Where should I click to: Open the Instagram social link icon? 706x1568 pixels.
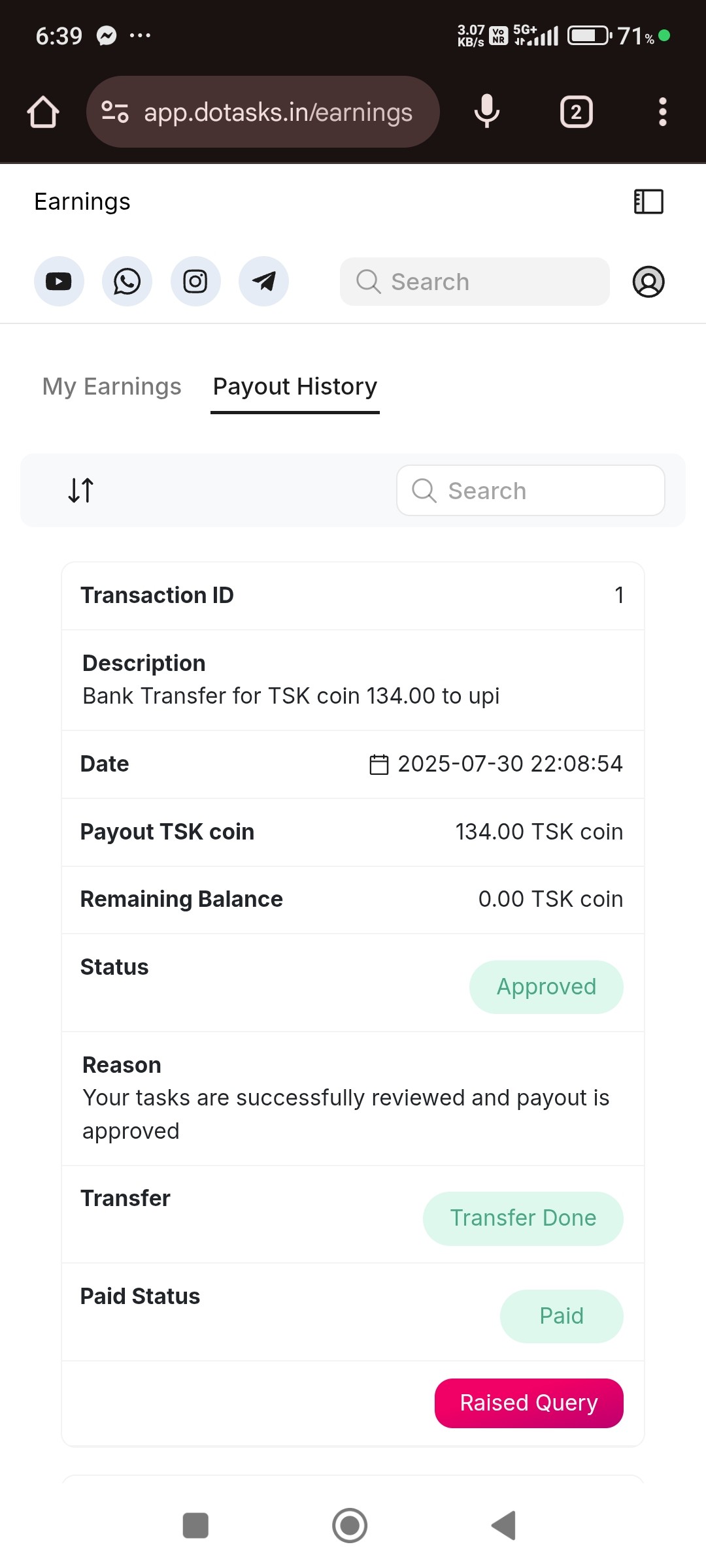pyautogui.click(x=195, y=282)
